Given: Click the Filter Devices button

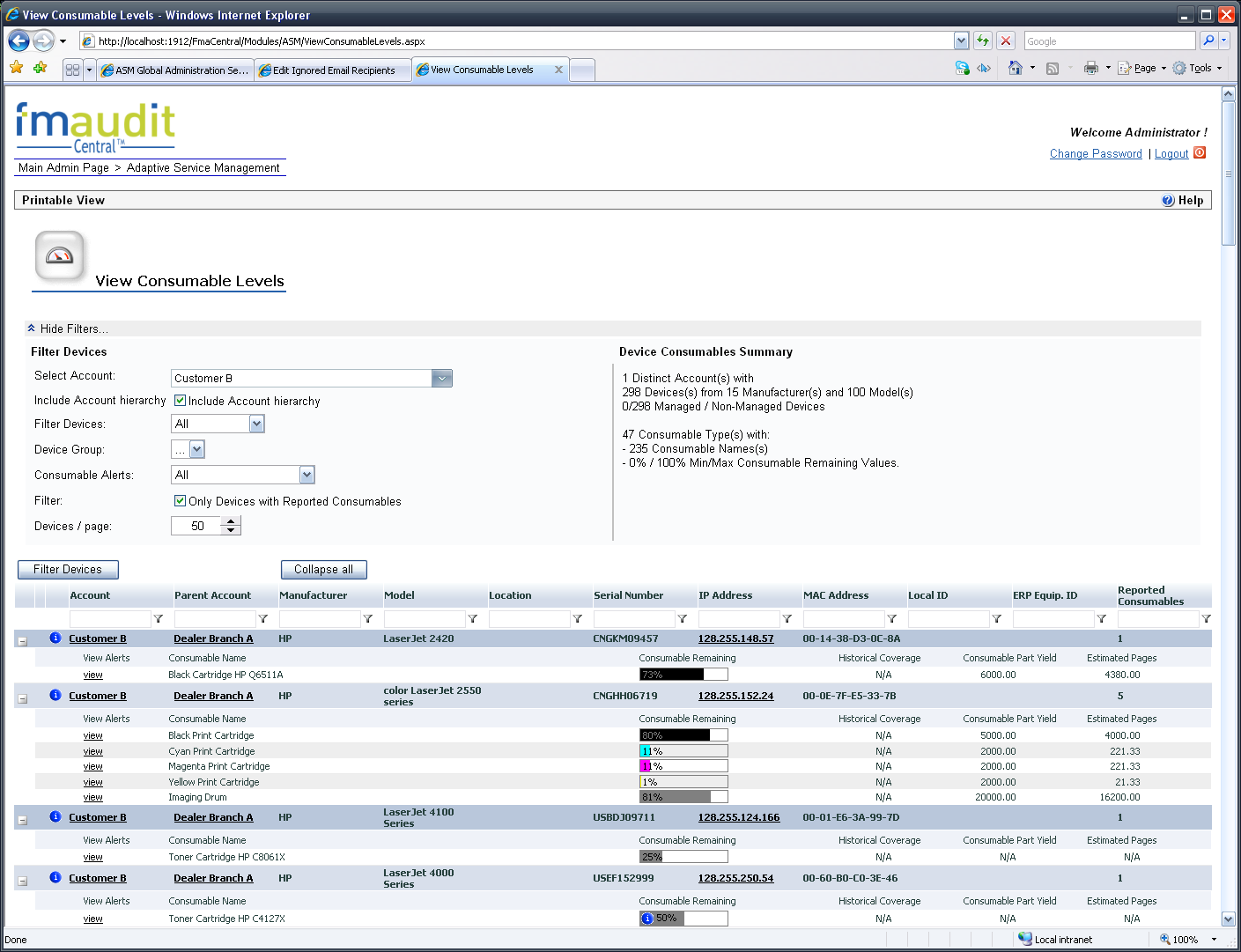Looking at the screenshot, I should coord(68,569).
